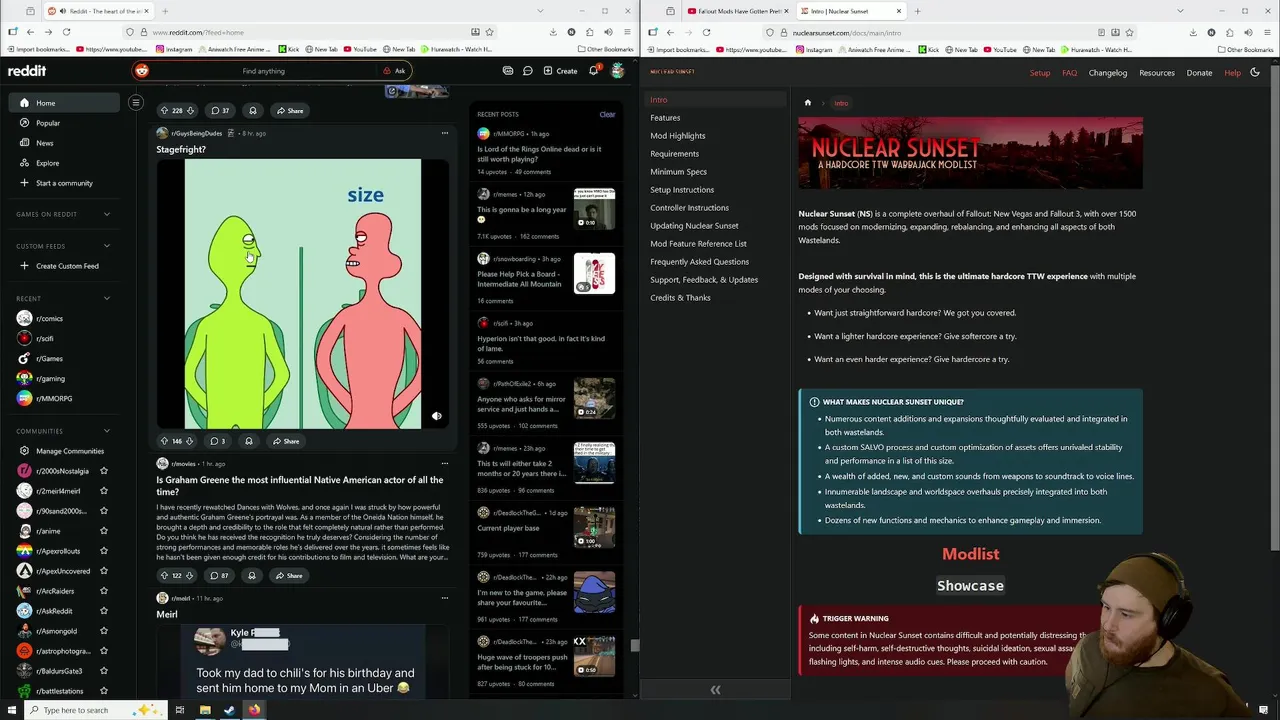Favorite r/anime with its star
The height and width of the screenshot is (720, 1280).
point(103,531)
